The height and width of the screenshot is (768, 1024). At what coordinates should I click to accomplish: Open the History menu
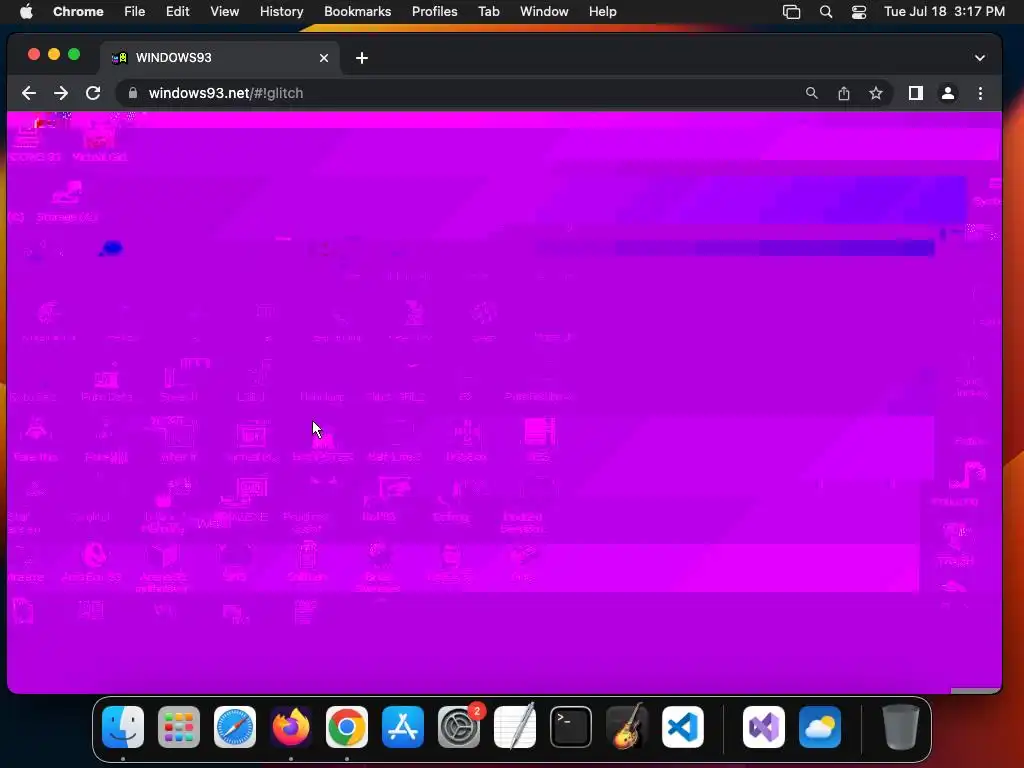tap(281, 12)
